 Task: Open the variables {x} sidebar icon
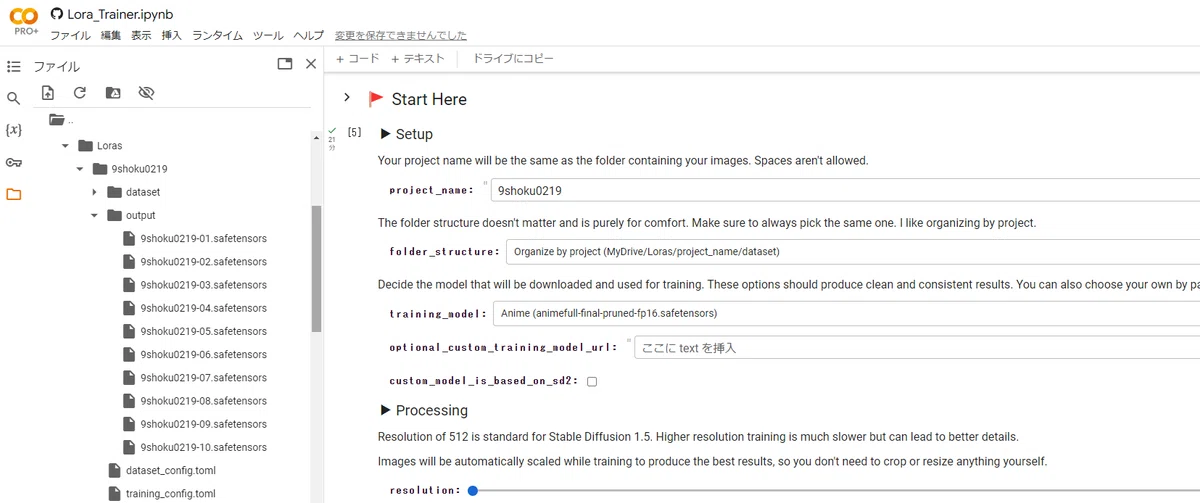pyautogui.click(x=13, y=130)
